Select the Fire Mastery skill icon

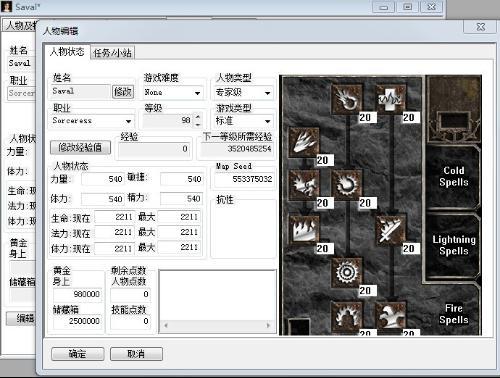(x=347, y=316)
